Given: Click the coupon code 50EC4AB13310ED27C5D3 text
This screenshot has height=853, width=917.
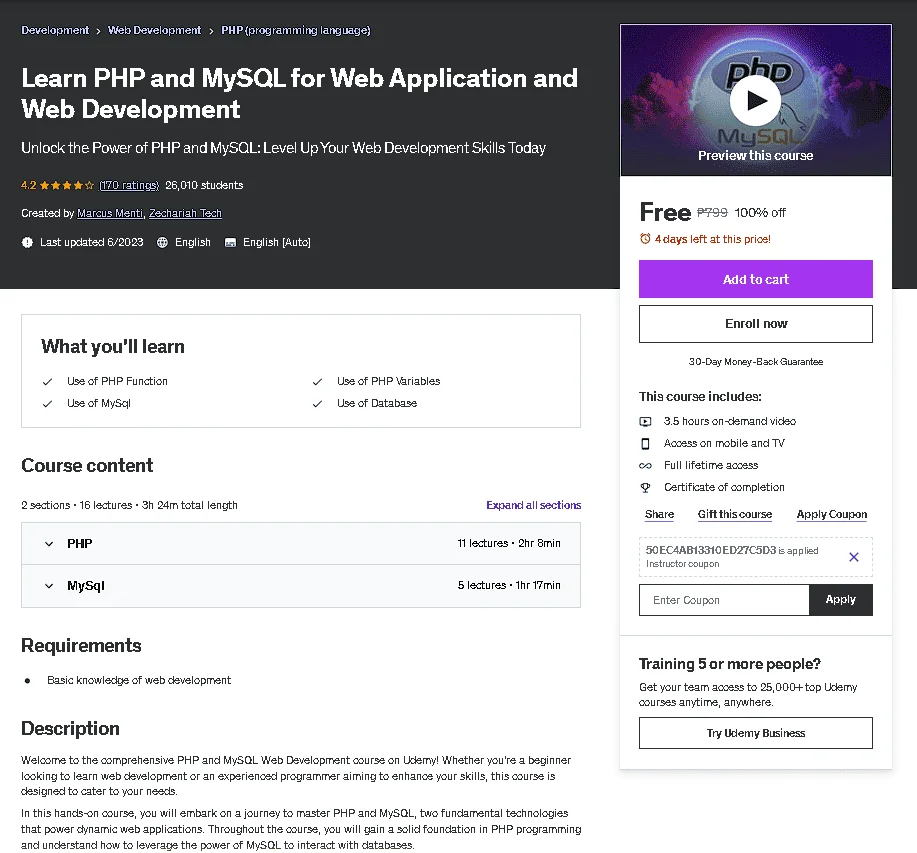Looking at the screenshot, I should pos(711,550).
